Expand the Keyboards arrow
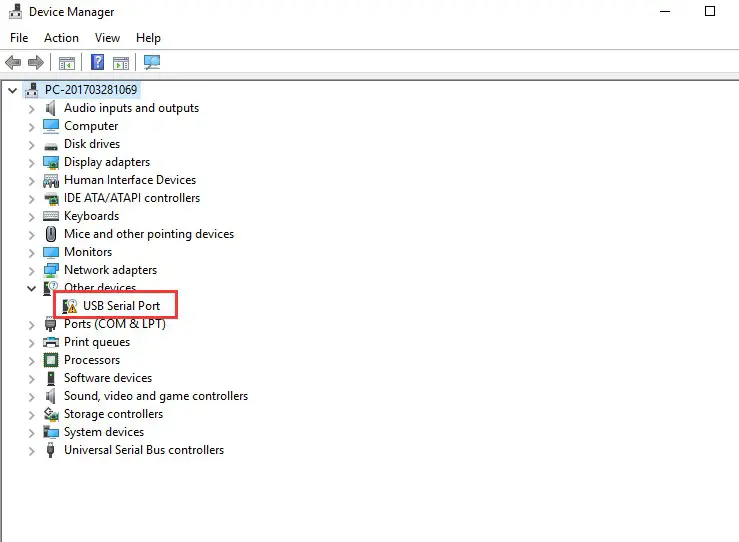 [x=32, y=217]
